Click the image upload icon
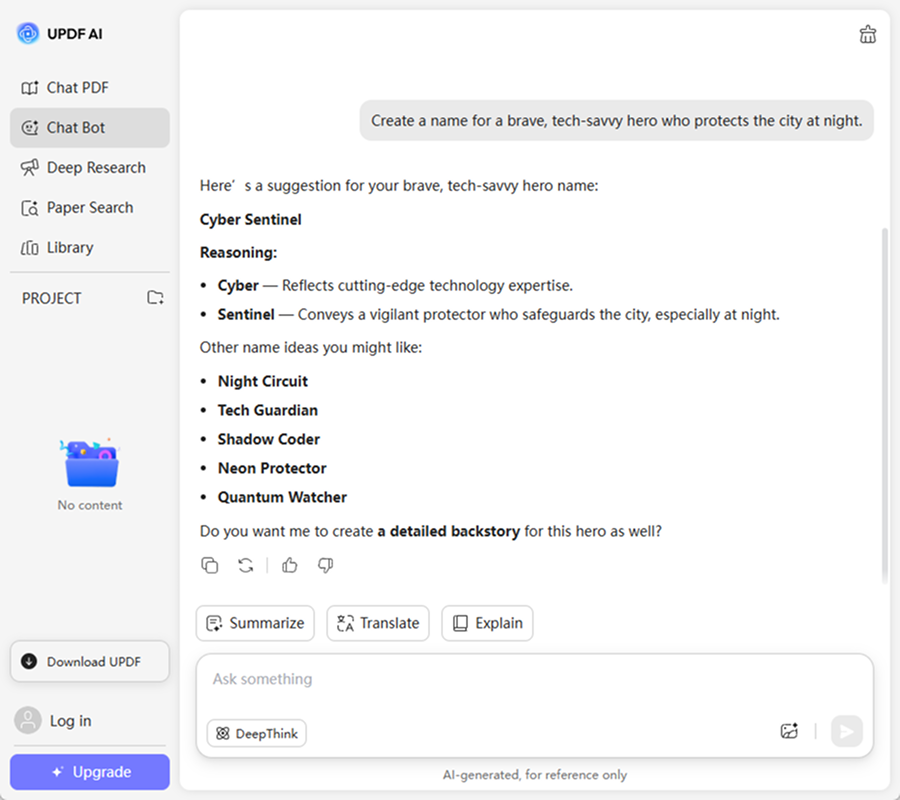900x800 pixels. 789,731
